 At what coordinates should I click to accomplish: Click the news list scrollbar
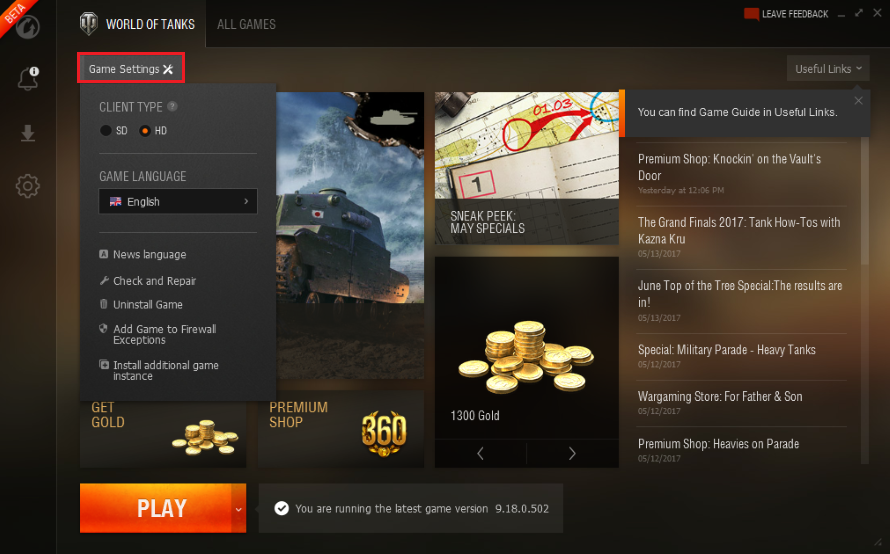click(x=864, y=200)
